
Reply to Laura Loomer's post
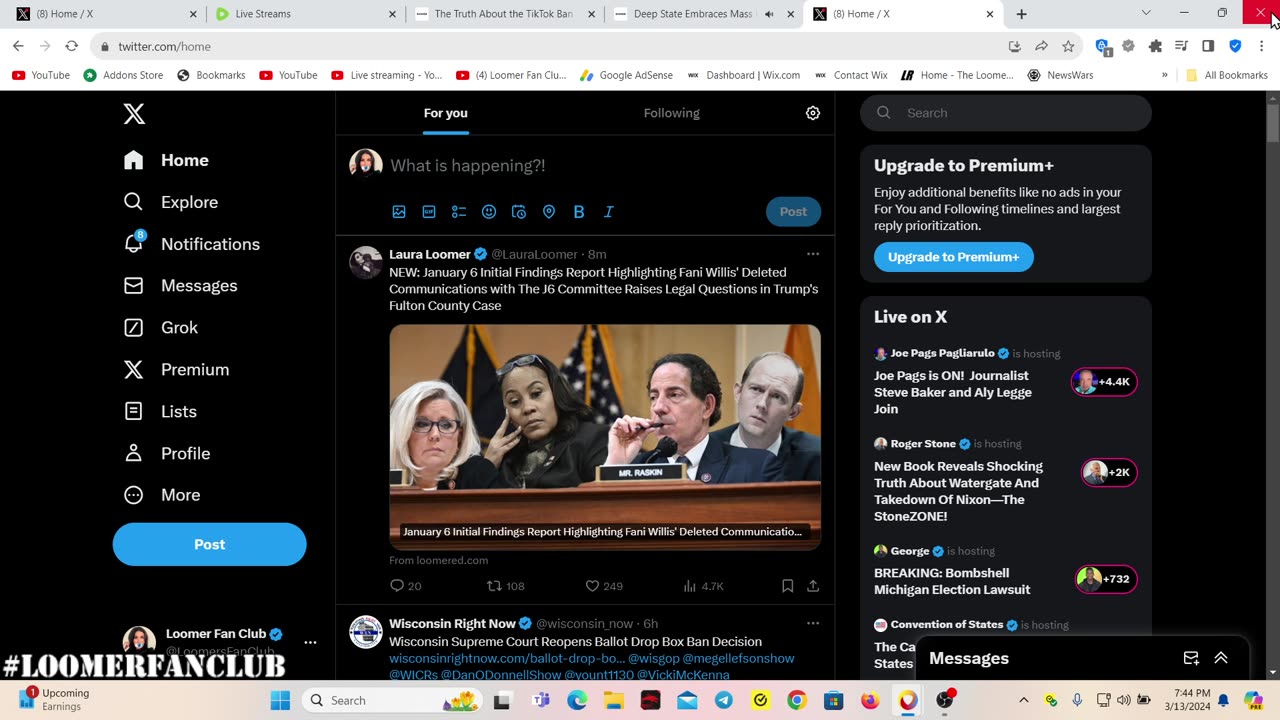405,586
